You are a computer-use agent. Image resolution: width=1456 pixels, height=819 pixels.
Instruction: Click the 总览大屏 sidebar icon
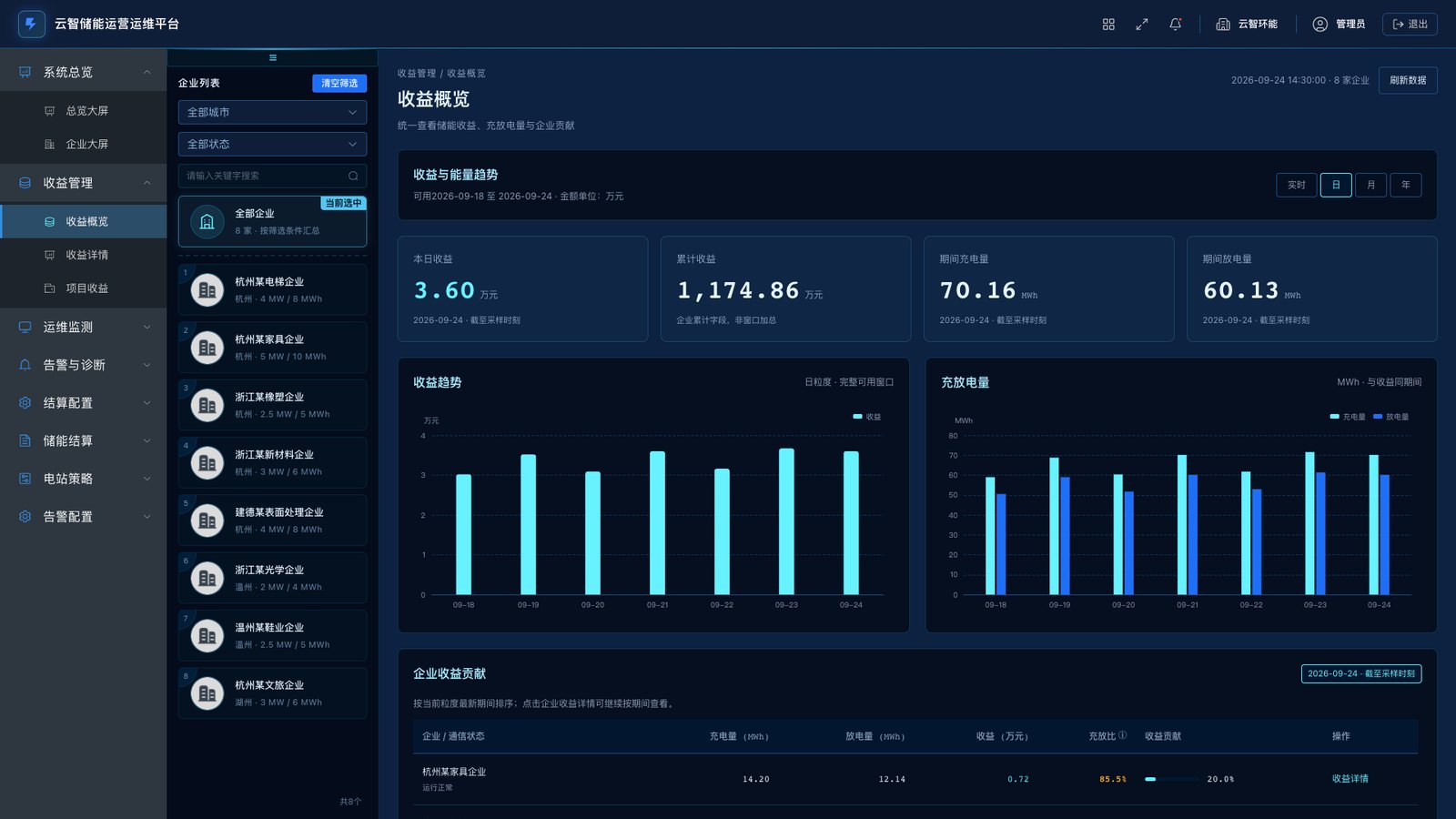pyautogui.click(x=50, y=111)
